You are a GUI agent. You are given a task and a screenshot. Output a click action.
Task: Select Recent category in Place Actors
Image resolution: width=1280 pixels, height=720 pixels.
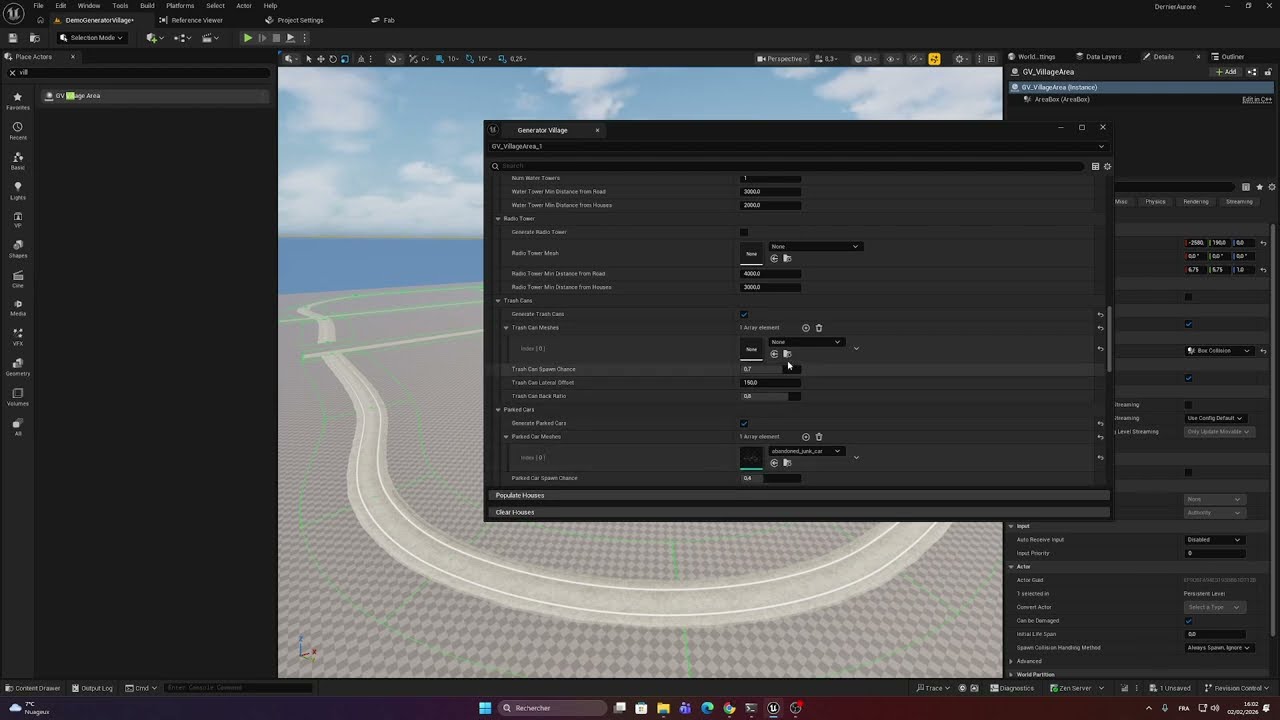pos(17,131)
